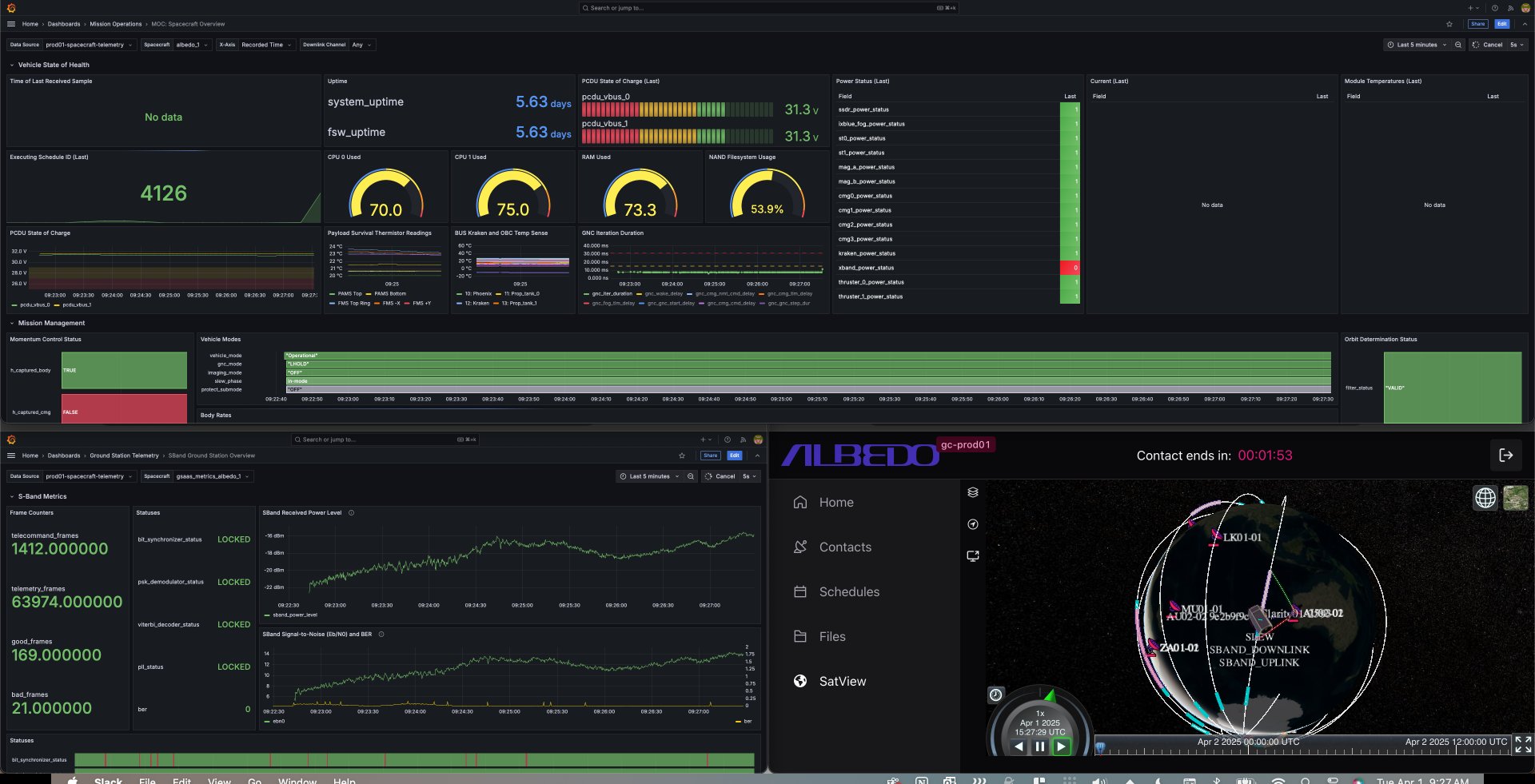Pause the SatView animation playback
The width and height of the screenshot is (1535, 784).
click(1039, 746)
